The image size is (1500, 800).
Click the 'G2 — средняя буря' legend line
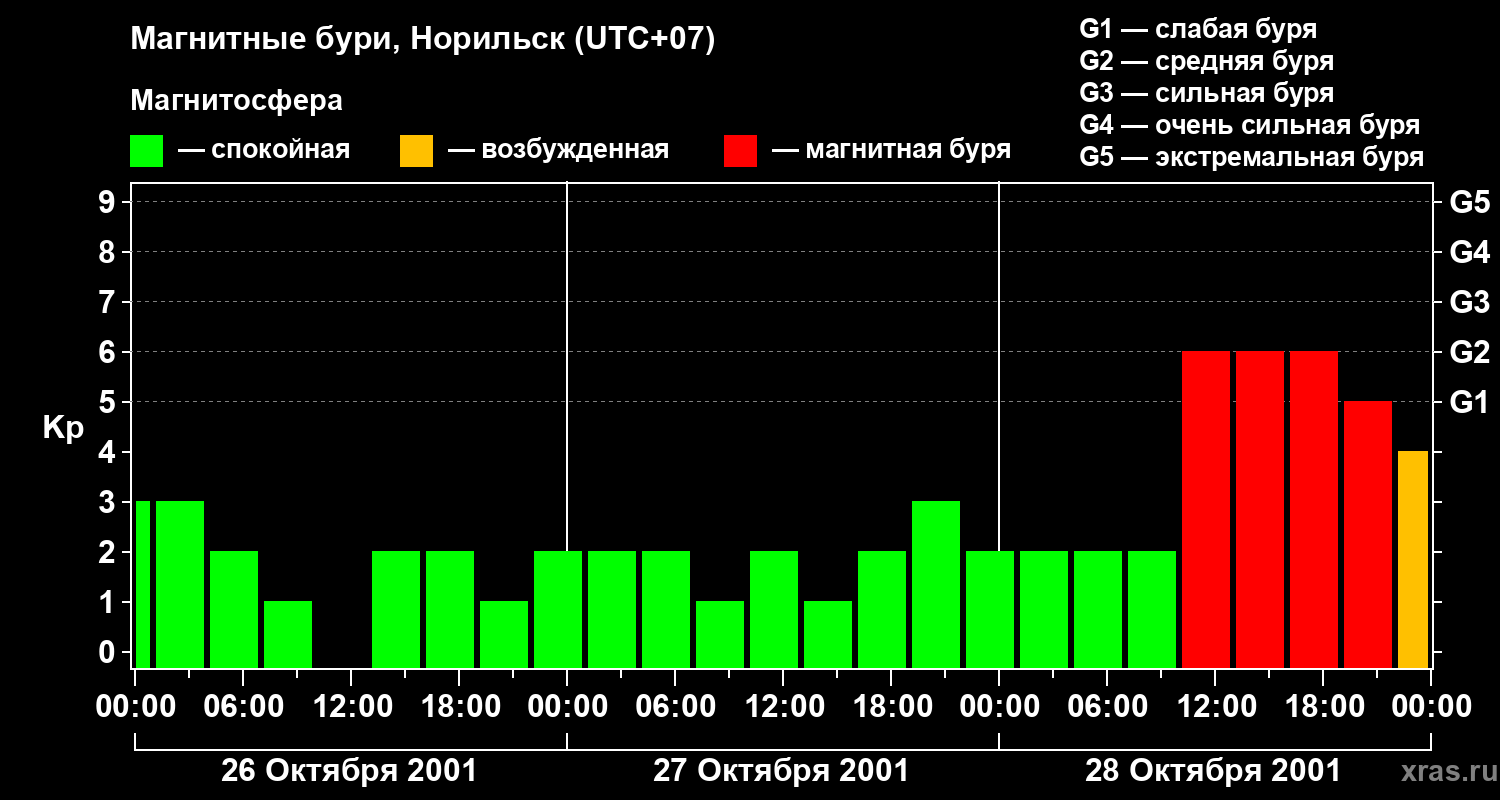(1206, 61)
